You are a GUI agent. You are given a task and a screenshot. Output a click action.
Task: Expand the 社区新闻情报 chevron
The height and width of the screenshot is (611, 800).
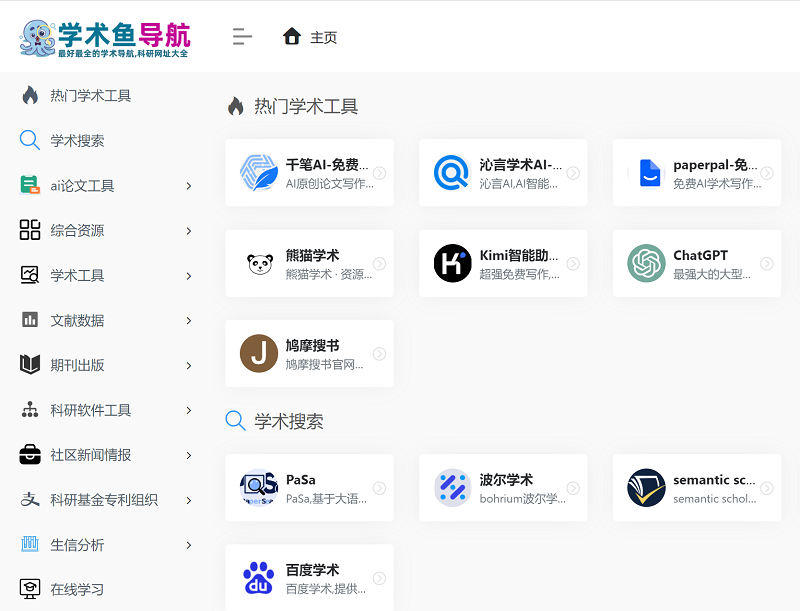point(189,455)
